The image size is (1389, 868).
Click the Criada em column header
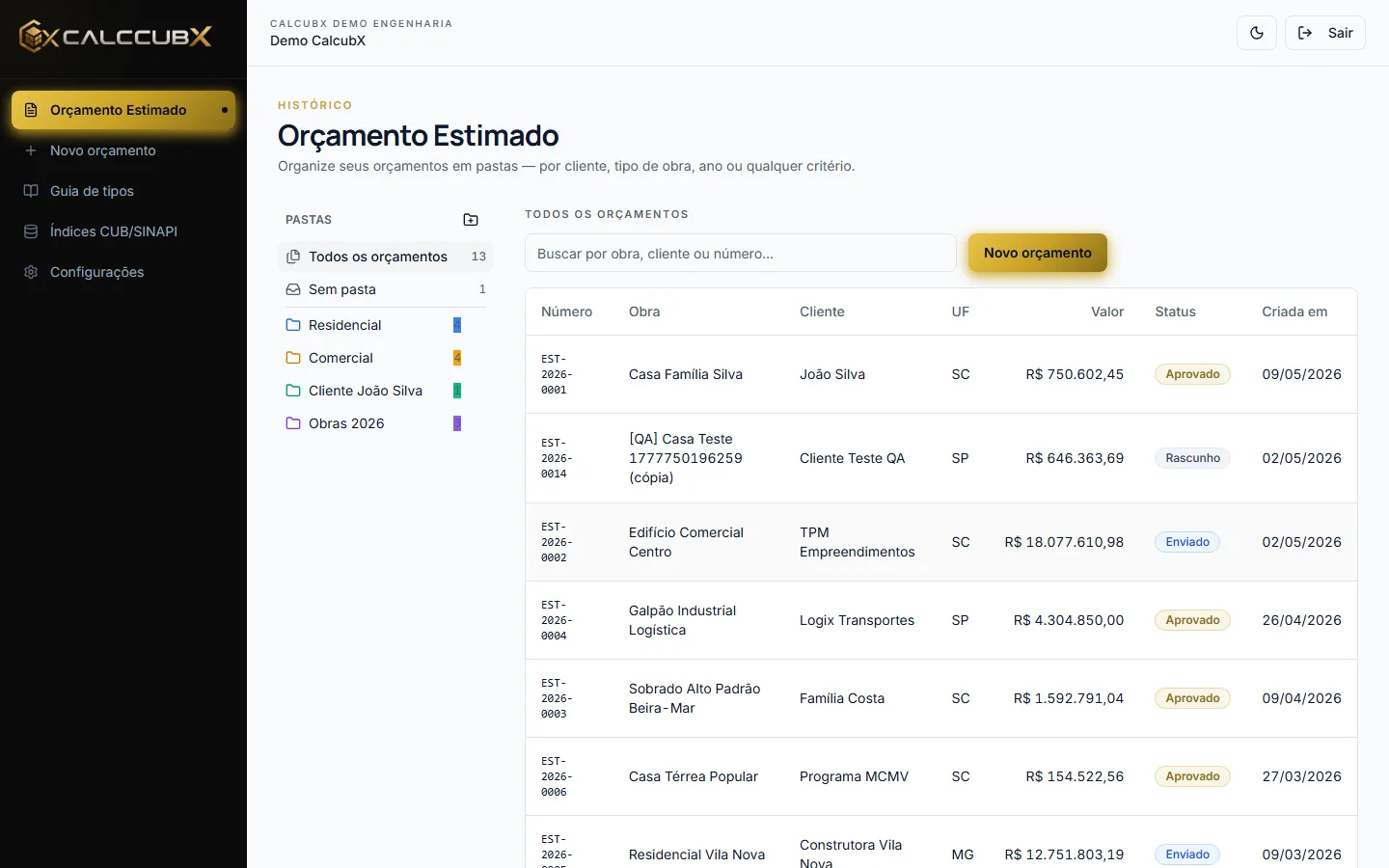click(1294, 312)
